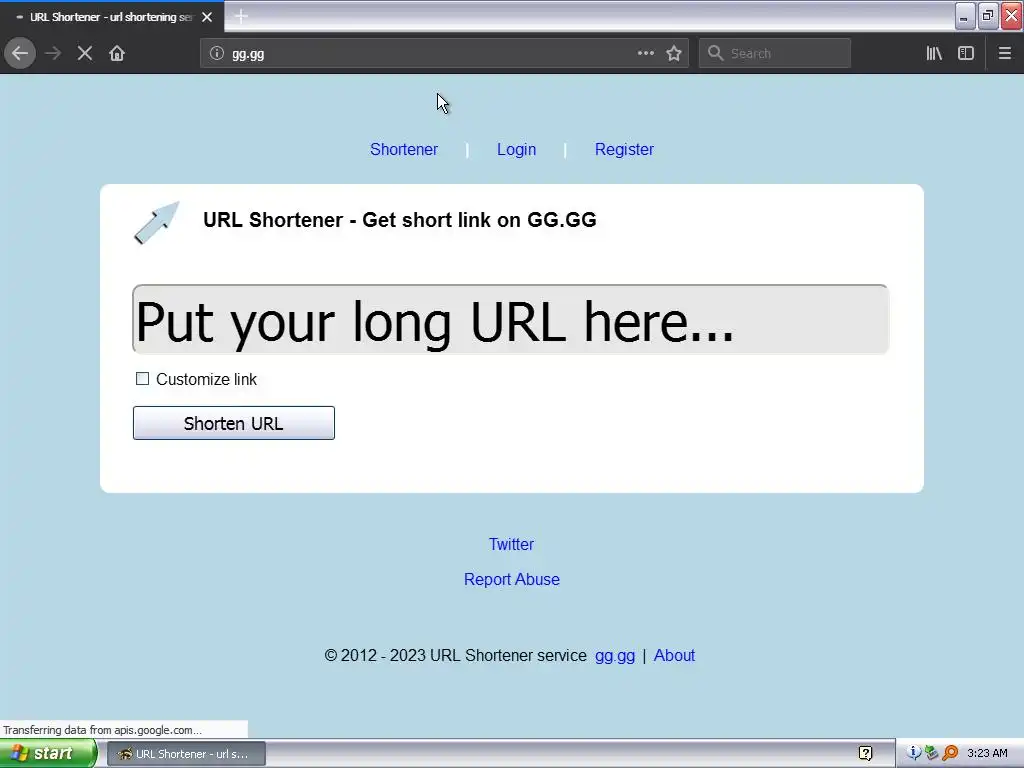
Task: Focus the long URL input field
Action: pyautogui.click(x=510, y=320)
